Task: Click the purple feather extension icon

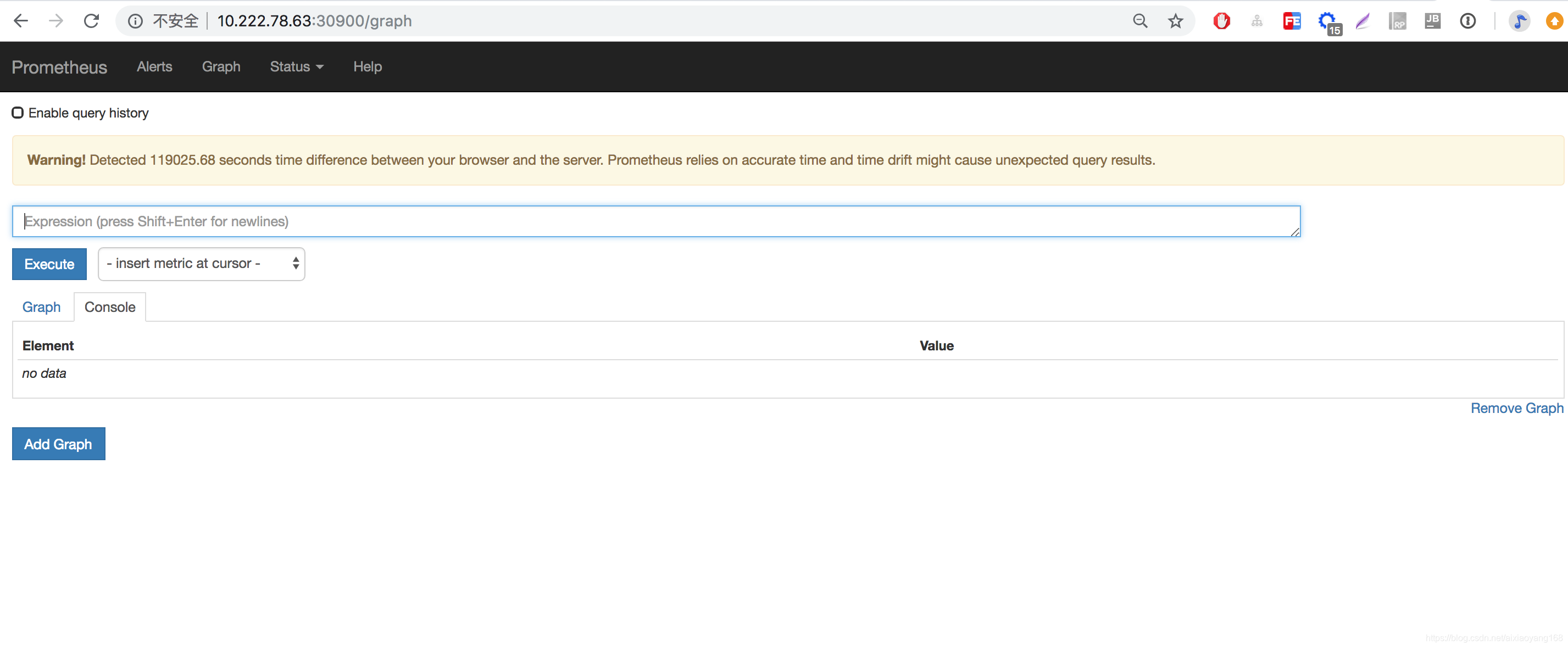Action: [x=1363, y=21]
